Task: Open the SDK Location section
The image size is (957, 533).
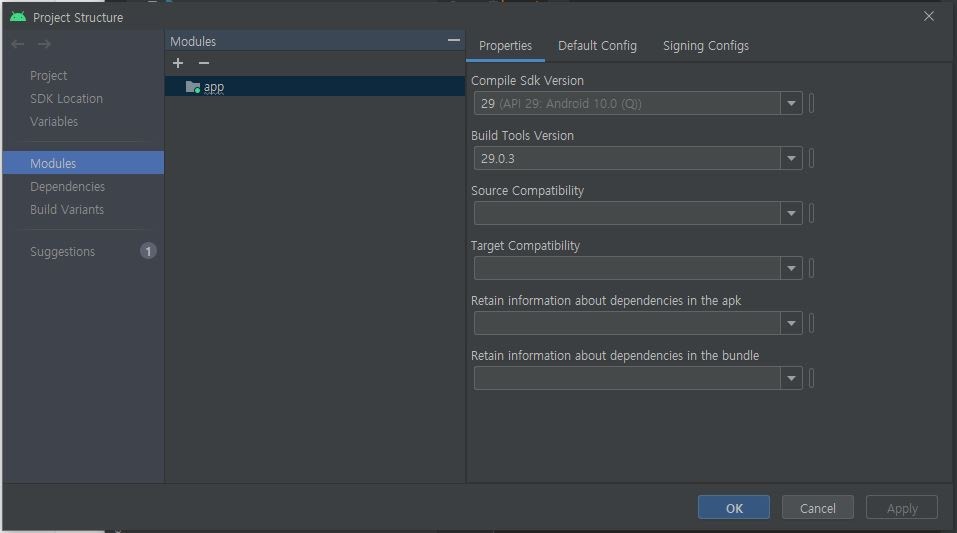Action: point(67,98)
